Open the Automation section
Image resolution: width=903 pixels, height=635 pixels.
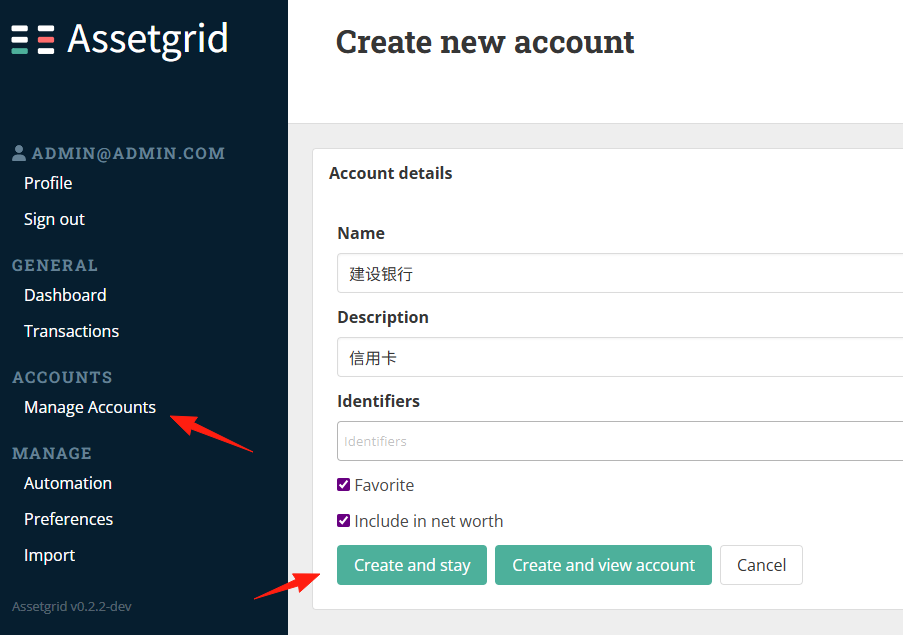coord(68,483)
